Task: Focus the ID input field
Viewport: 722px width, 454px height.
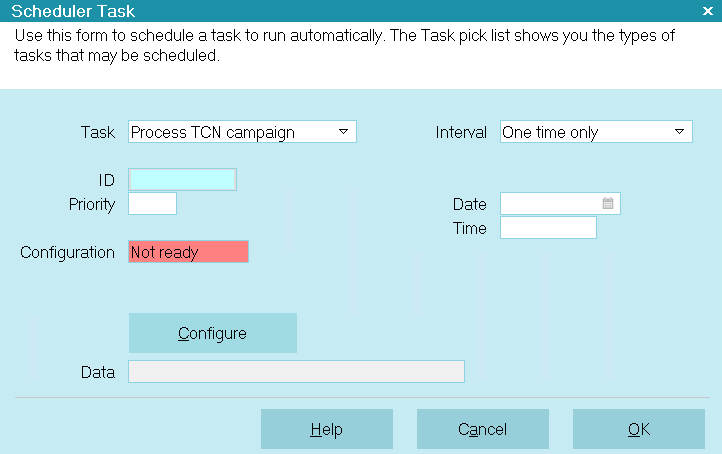Action: coord(182,180)
